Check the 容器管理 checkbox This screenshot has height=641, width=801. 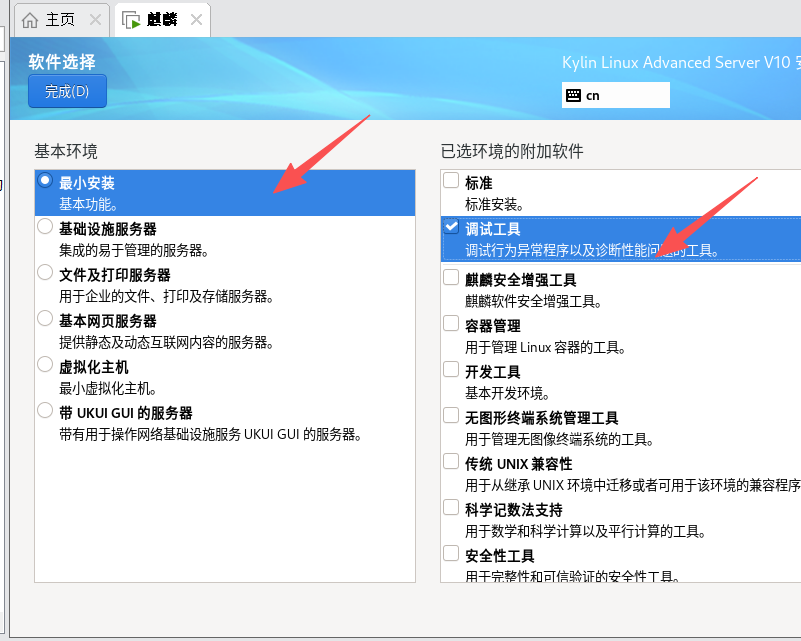pyautogui.click(x=451, y=323)
